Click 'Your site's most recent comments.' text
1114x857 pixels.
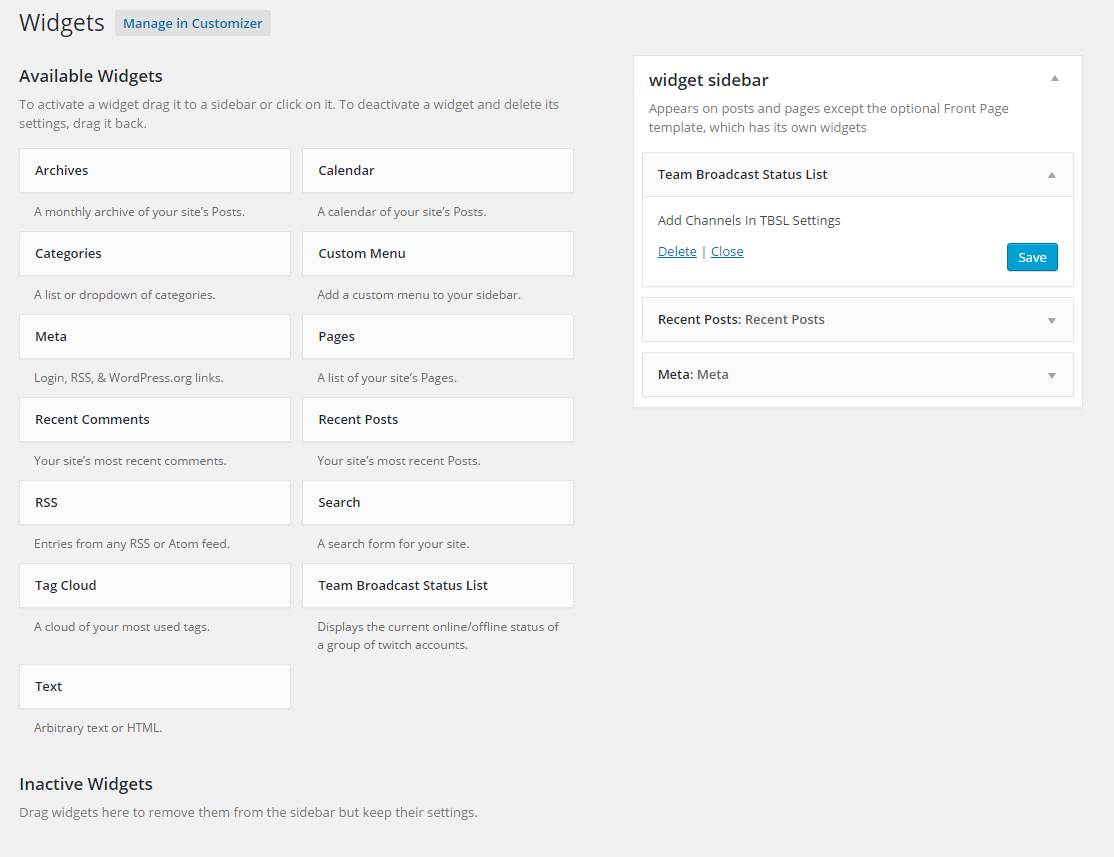pyautogui.click(x=130, y=461)
